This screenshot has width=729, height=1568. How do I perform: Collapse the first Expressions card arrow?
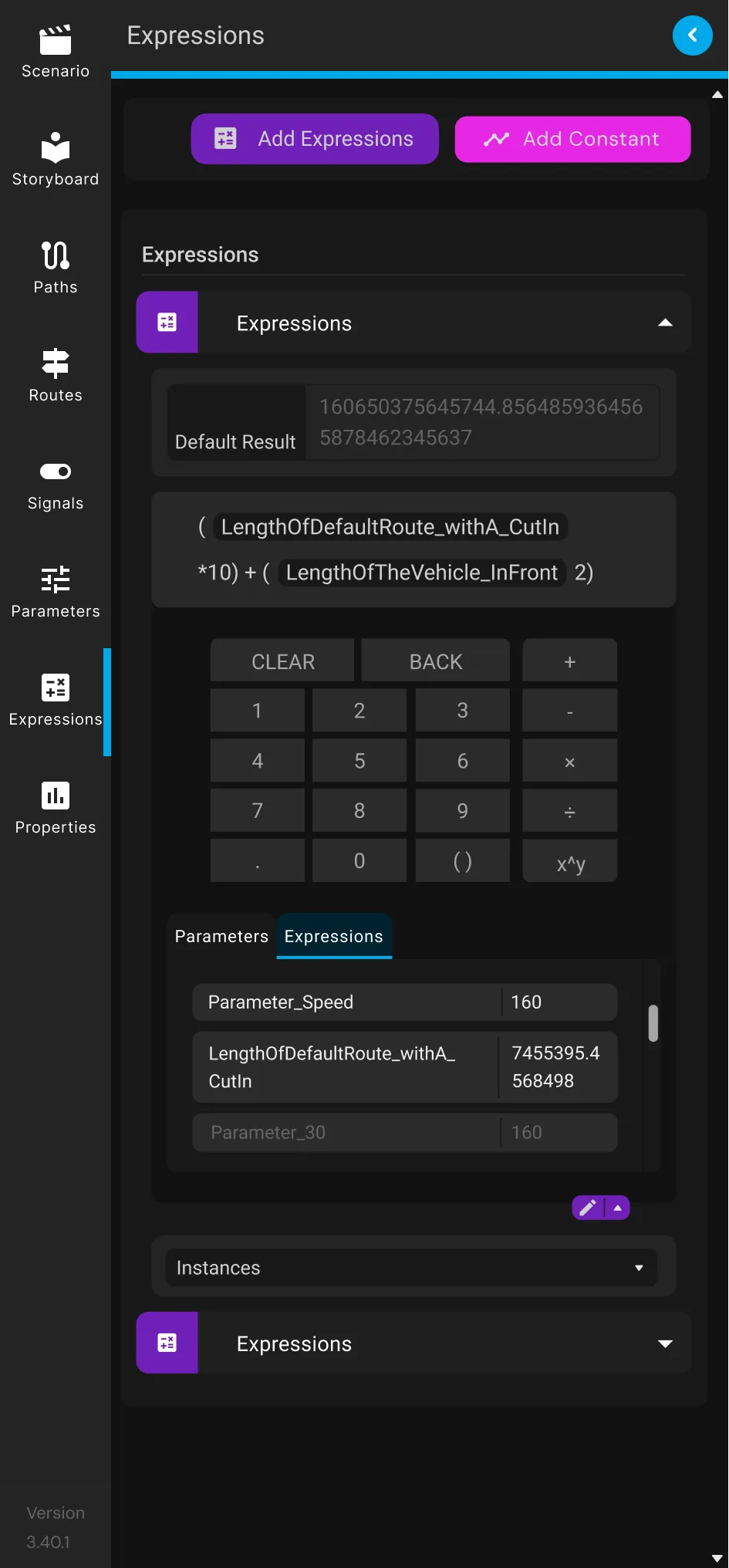[665, 323]
